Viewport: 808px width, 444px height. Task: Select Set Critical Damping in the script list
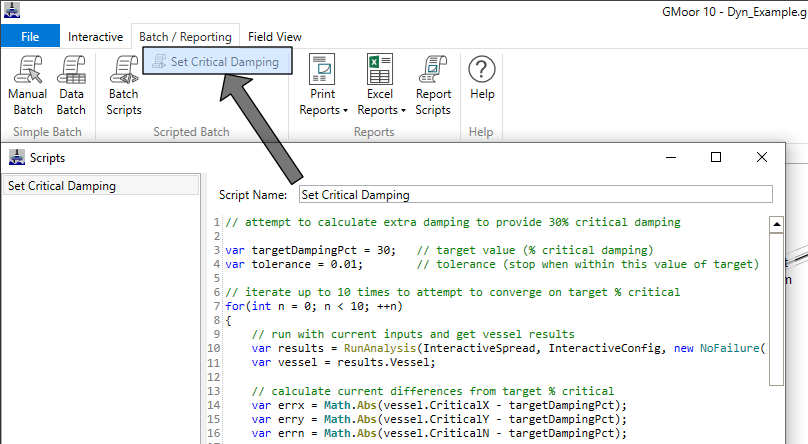pos(101,185)
